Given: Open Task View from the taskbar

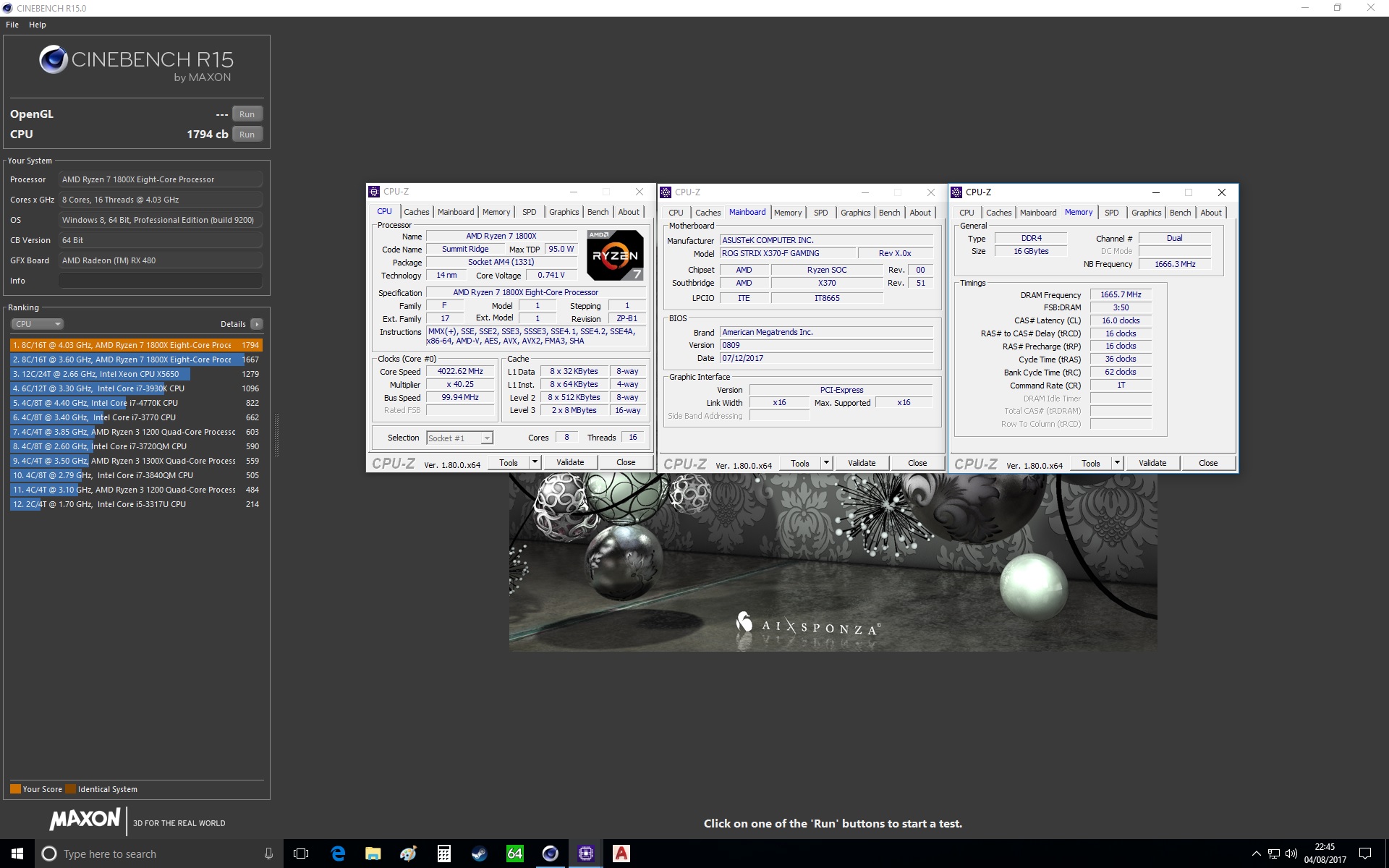Looking at the screenshot, I should [x=301, y=854].
